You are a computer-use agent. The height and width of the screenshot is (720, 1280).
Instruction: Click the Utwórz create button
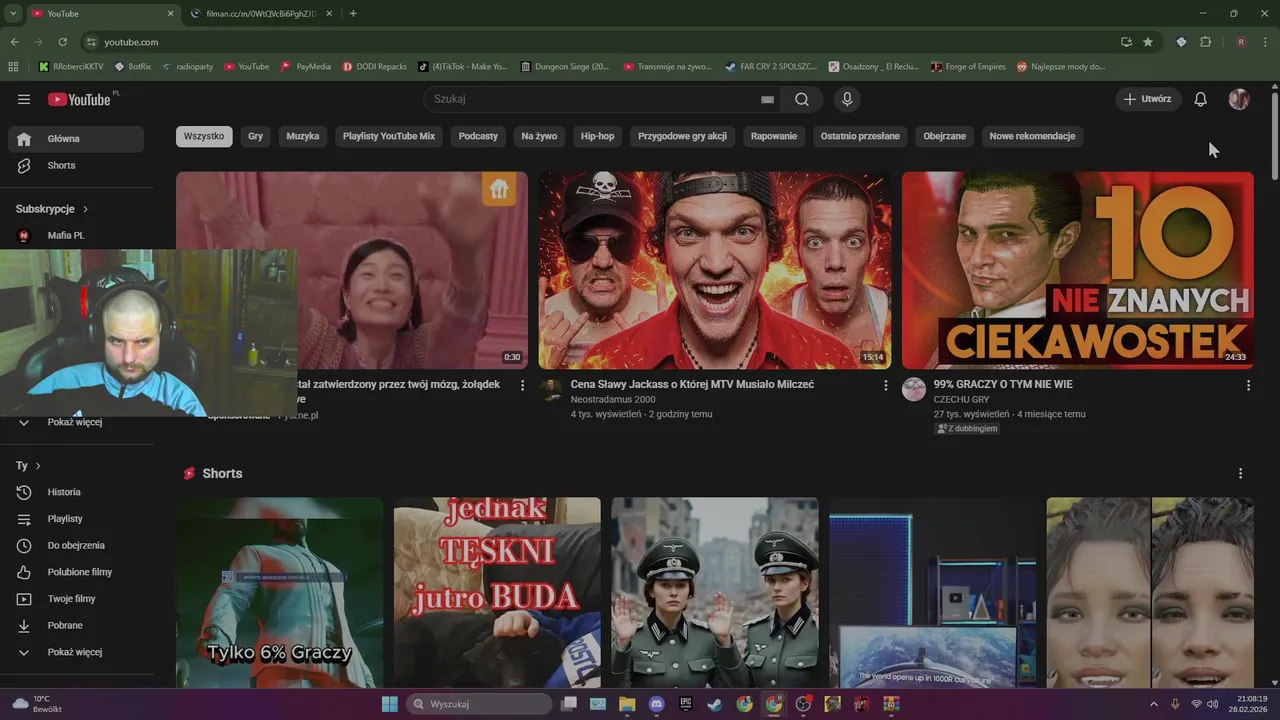point(1148,99)
